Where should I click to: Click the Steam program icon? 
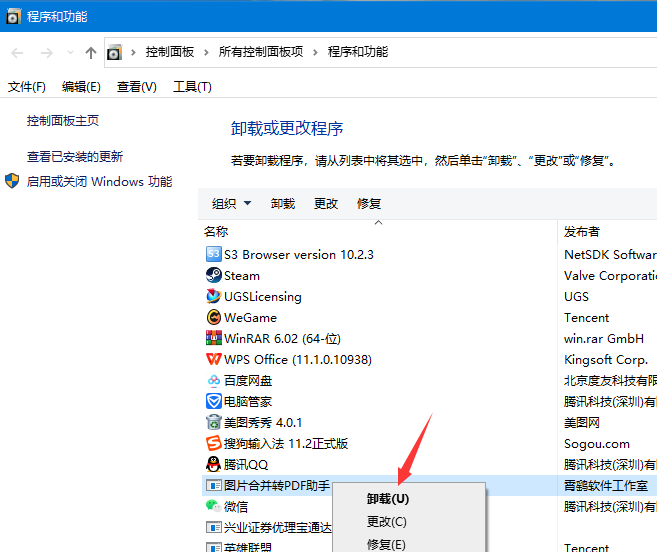(214, 275)
